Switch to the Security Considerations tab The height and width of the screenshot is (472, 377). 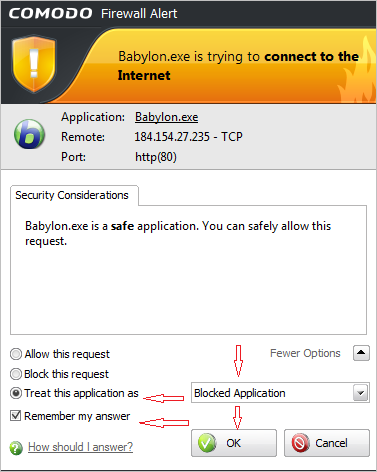[74, 195]
